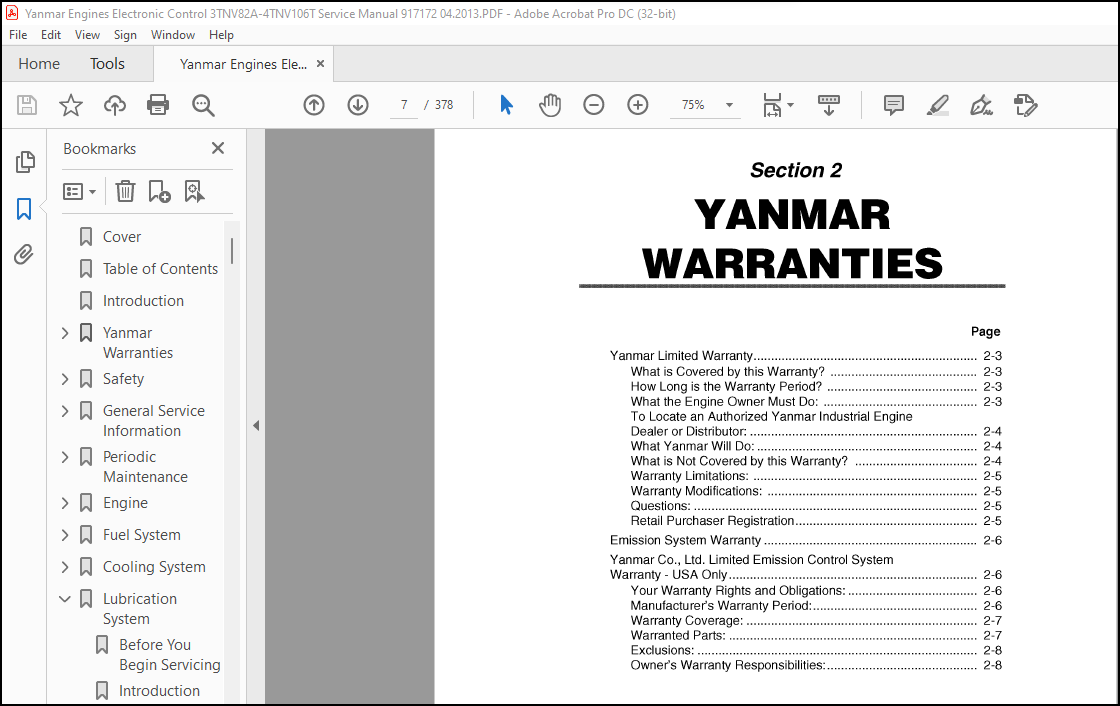Expand the Safety bookmark
1120x706 pixels.
tap(65, 379)
